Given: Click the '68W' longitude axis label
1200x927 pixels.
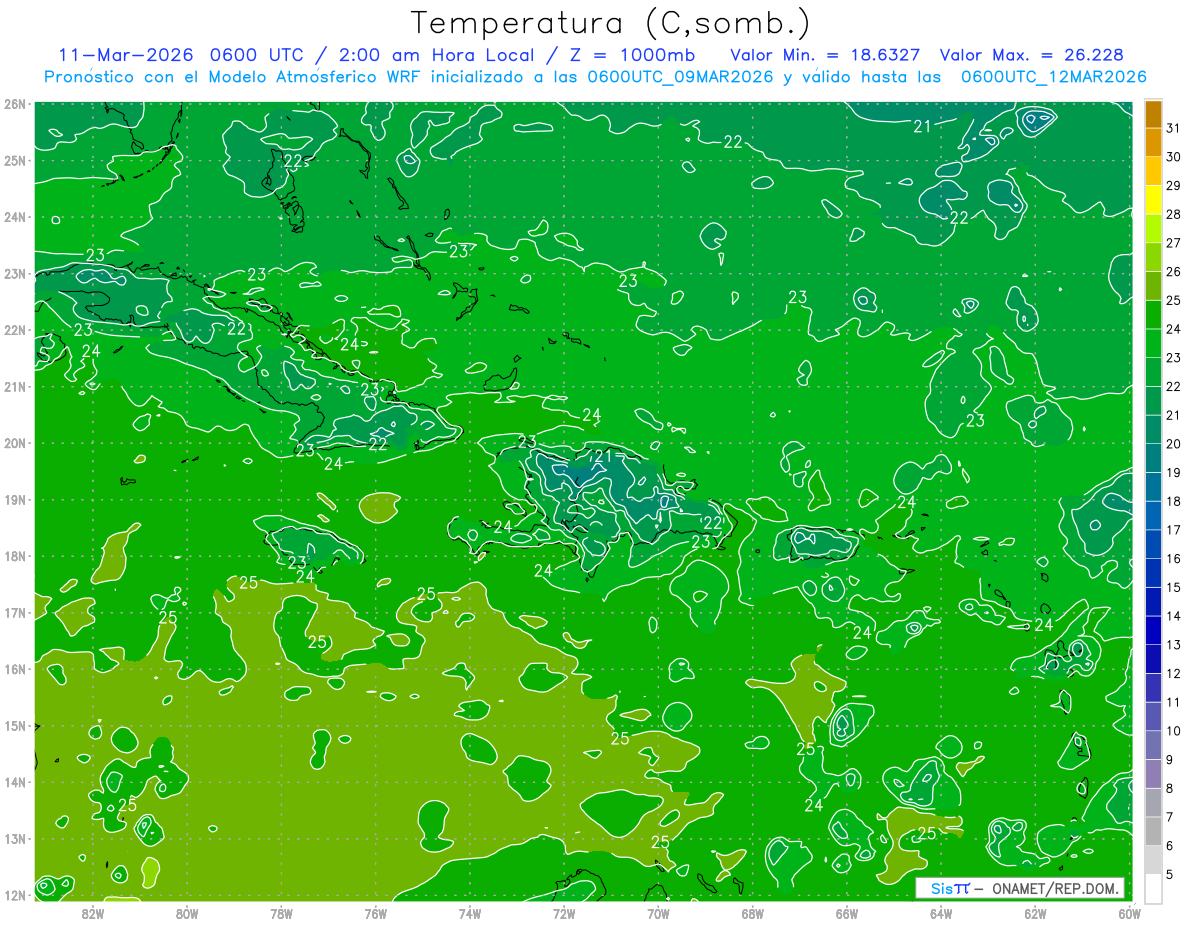Looking at the screenshot, I should click(x=752, y=913).
